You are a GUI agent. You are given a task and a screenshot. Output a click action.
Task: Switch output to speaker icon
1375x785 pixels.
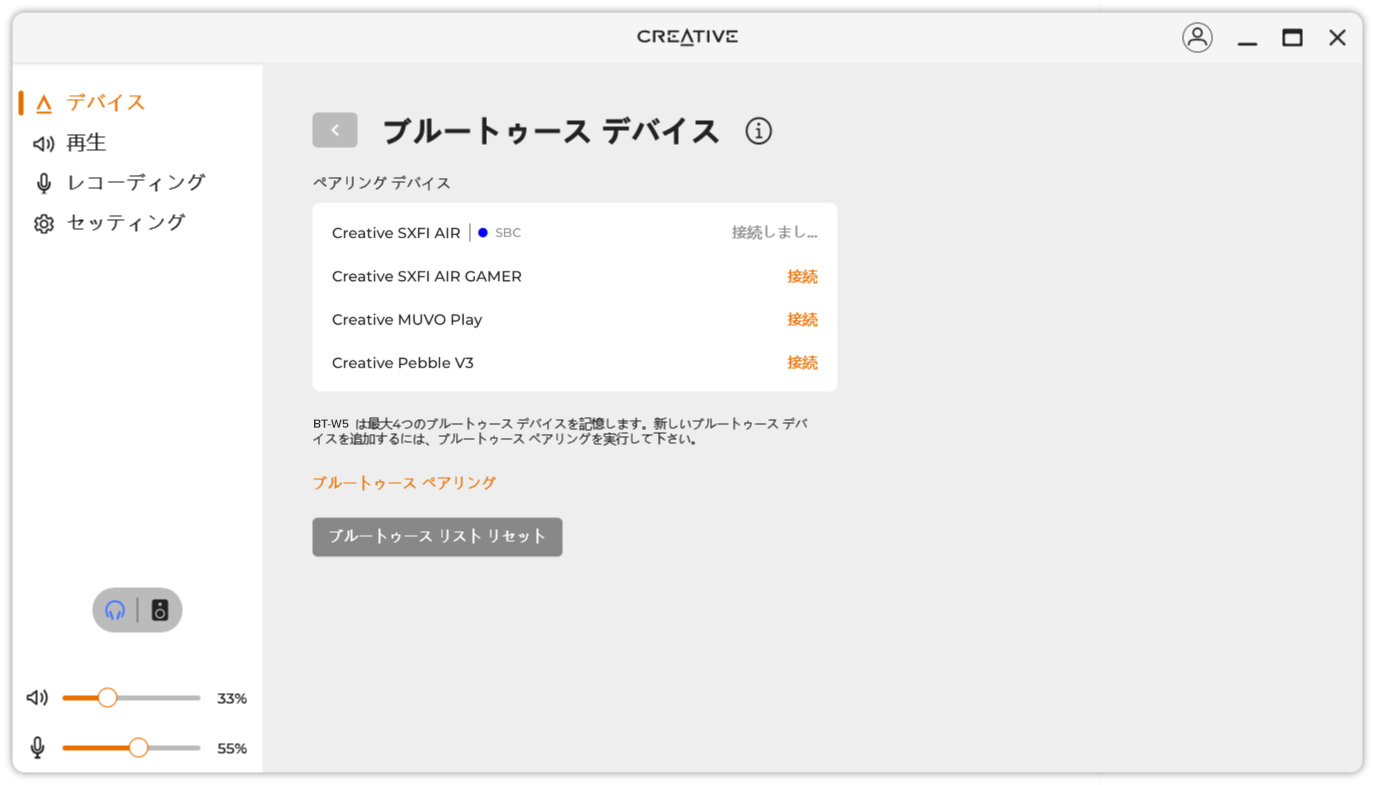coord(160,610)
